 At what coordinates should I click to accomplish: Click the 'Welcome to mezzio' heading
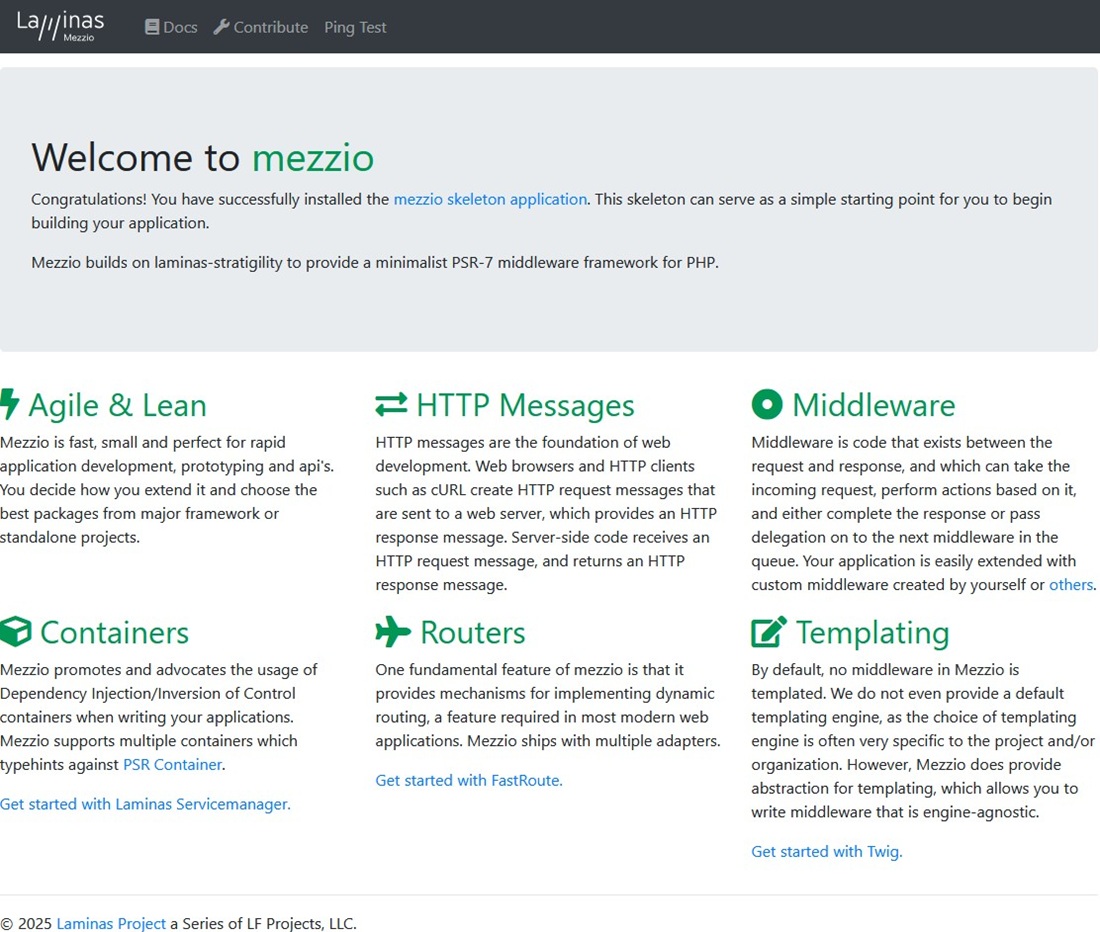(203, 157)
